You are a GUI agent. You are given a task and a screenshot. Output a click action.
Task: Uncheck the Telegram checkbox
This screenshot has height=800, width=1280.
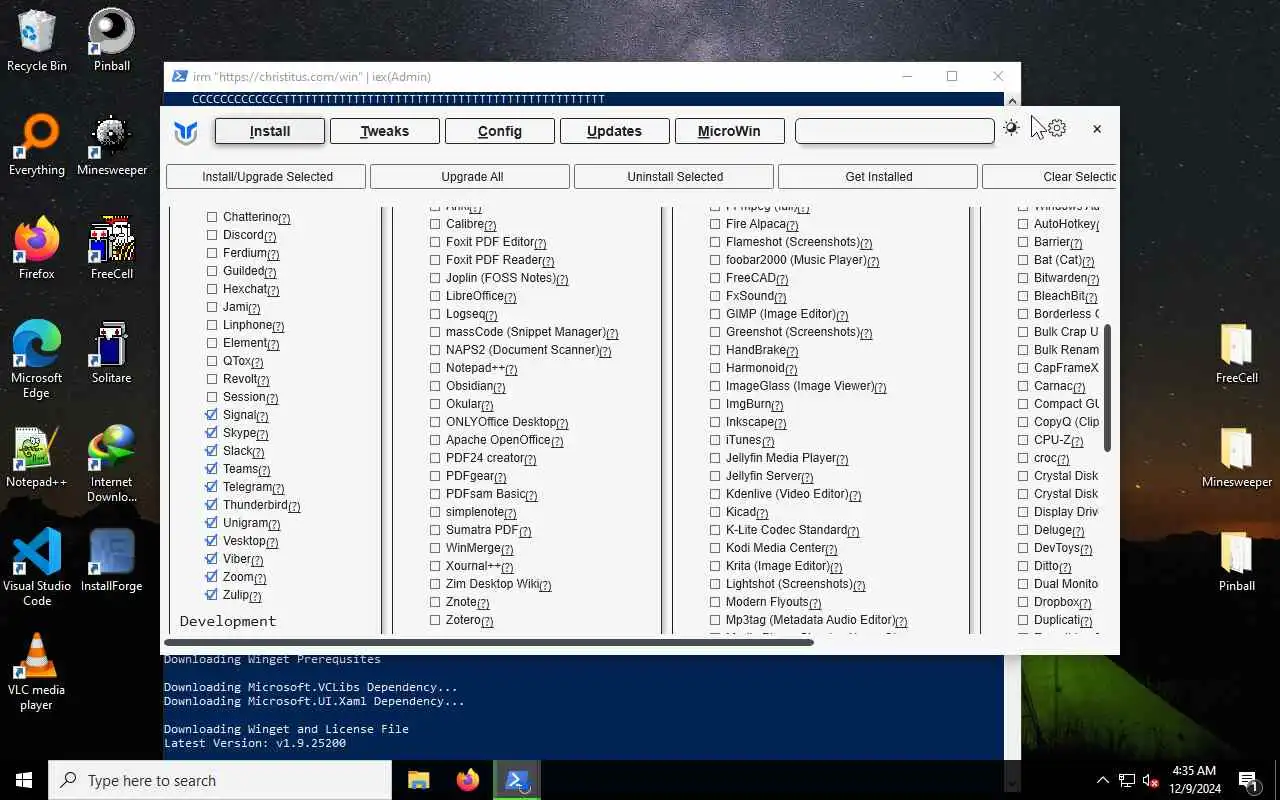point(212,487)
